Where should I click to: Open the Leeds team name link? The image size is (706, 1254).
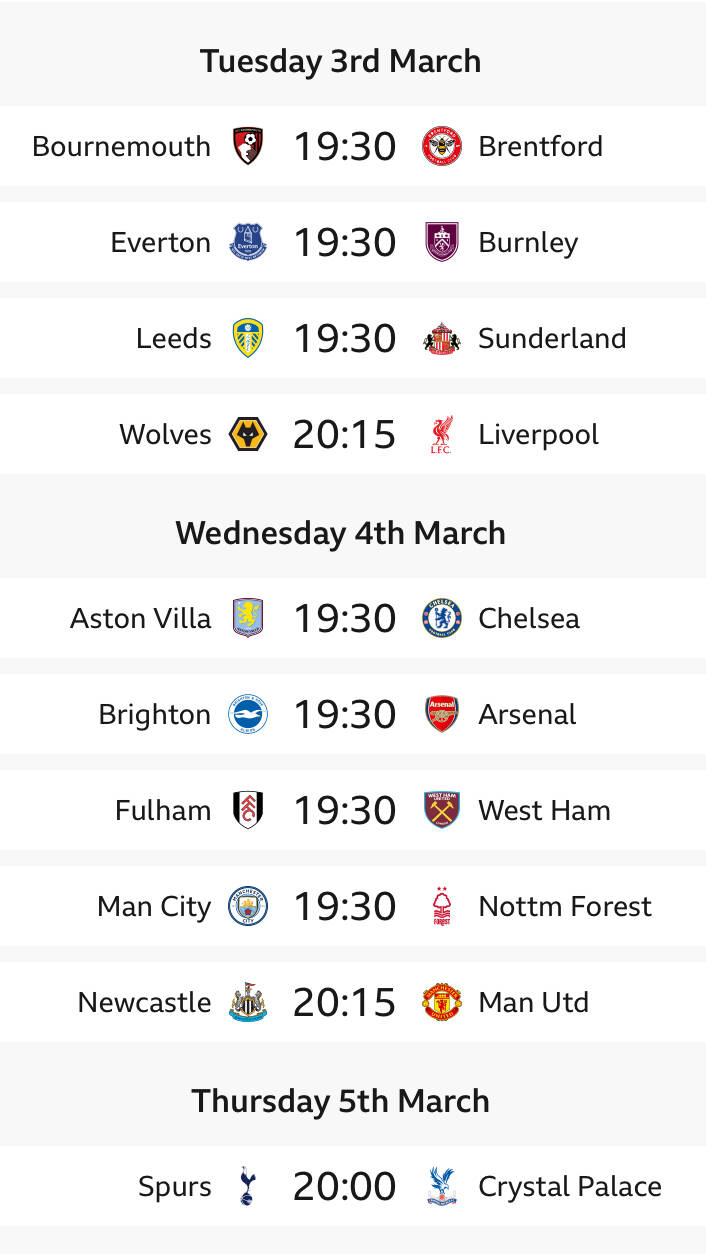tap(174, 338)
